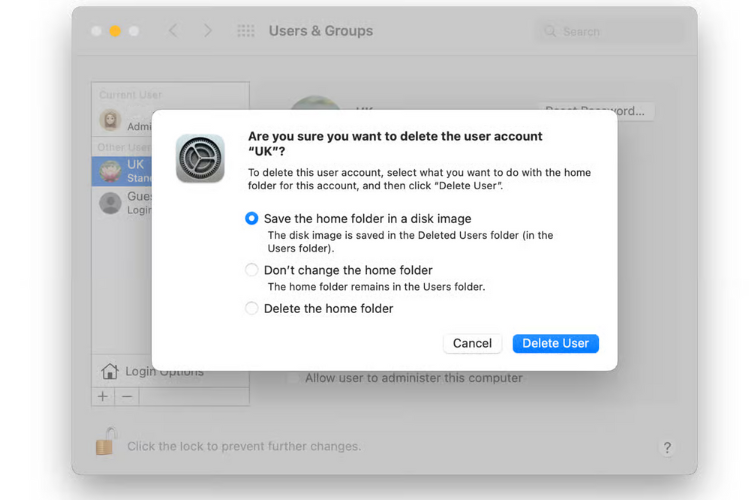Go forward with the right chevron

[x=207, y=31]
